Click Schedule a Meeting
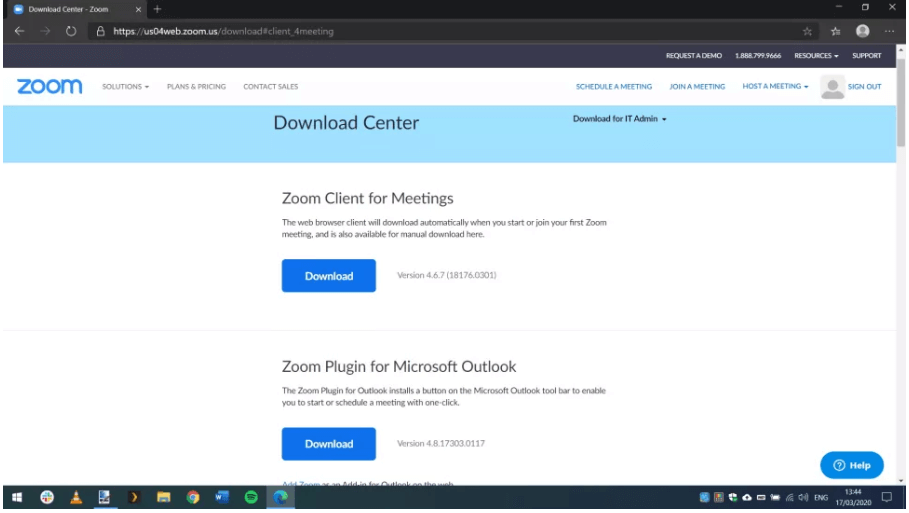909x513 pixels. pos(613,86)
